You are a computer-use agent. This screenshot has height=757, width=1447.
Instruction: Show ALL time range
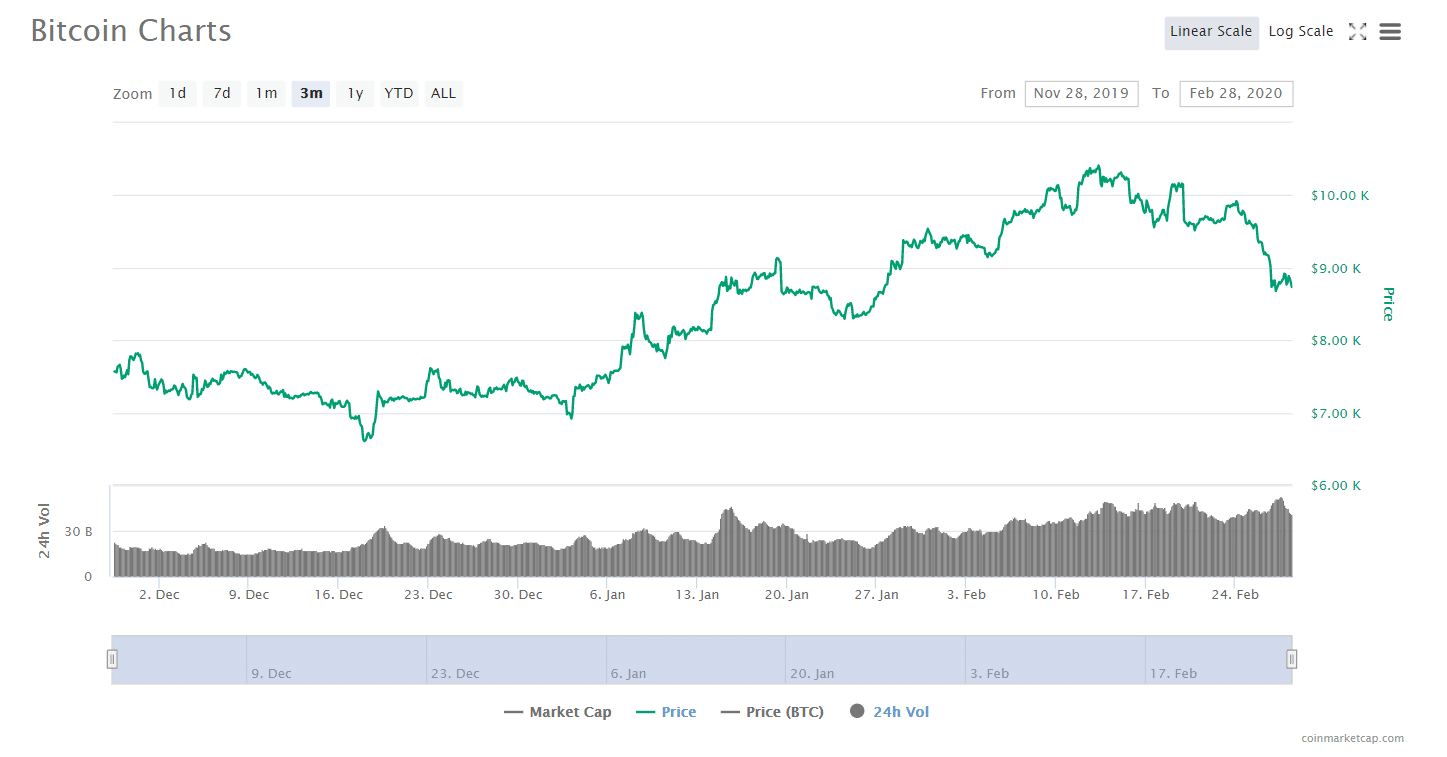pos(443,94)
